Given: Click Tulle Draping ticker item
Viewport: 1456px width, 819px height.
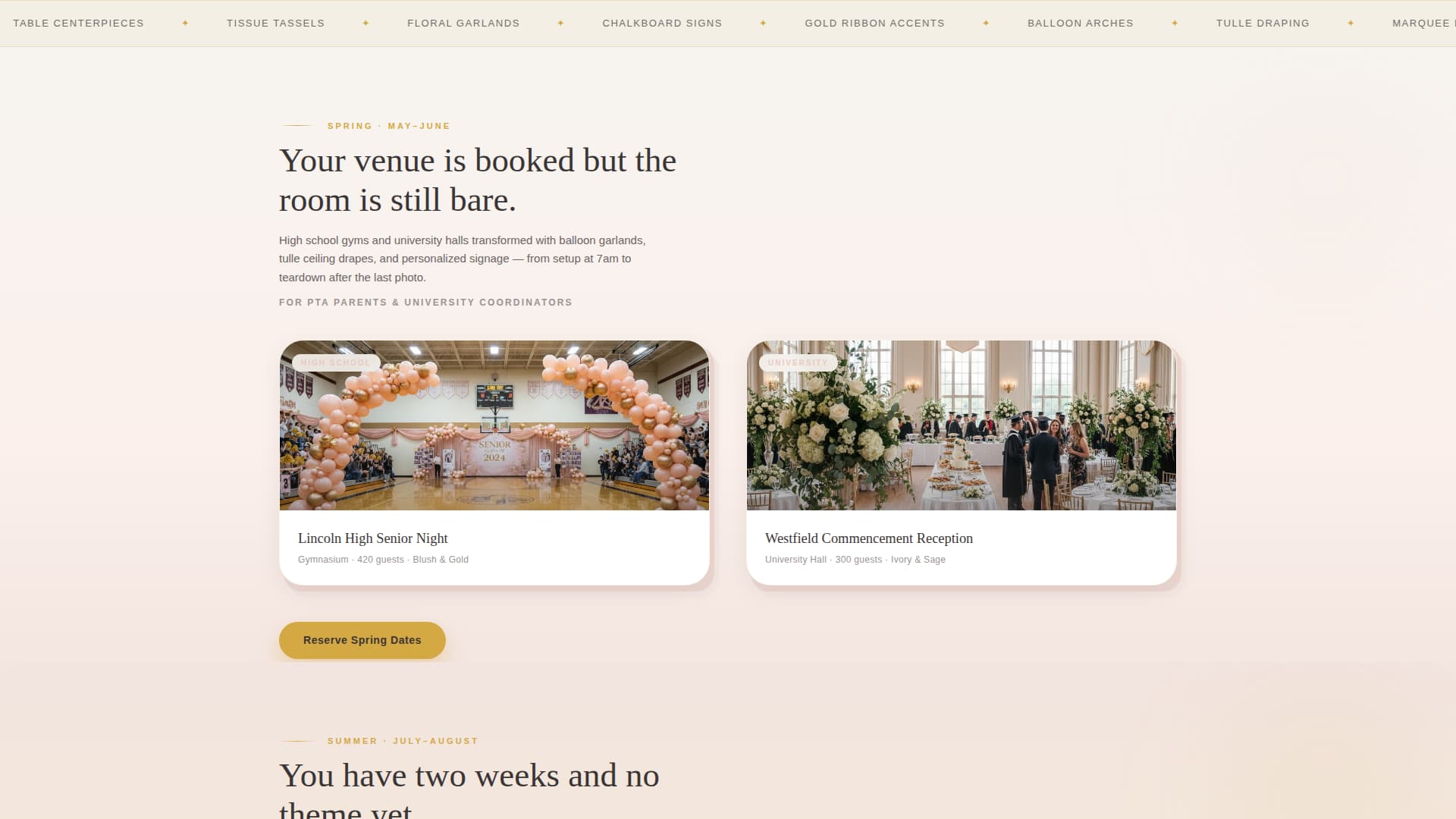Looking at the screenshot, I should pyautogui.click(x=1263, y=24).
